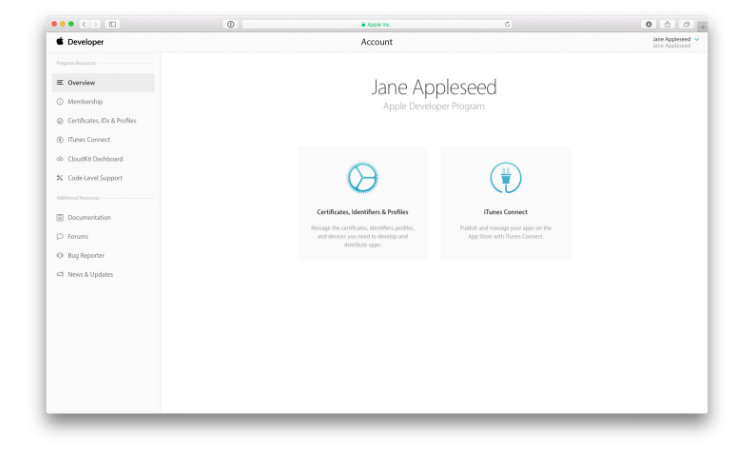Screen dimensions: 740x450
Task: Open the iTunes Connect card title
Action: pos(505,212)
